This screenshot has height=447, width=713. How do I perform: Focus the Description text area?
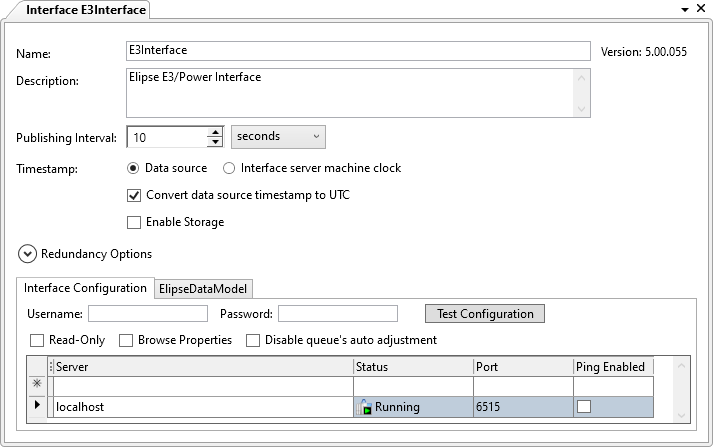(x=350, y=93)
